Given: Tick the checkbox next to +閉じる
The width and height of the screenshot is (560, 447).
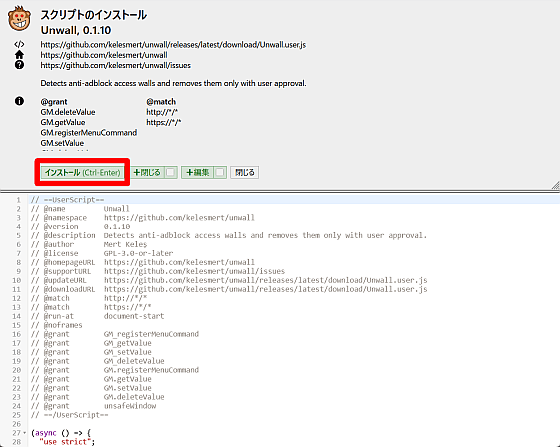Looking at the screenshot, I should click(171, 172).
